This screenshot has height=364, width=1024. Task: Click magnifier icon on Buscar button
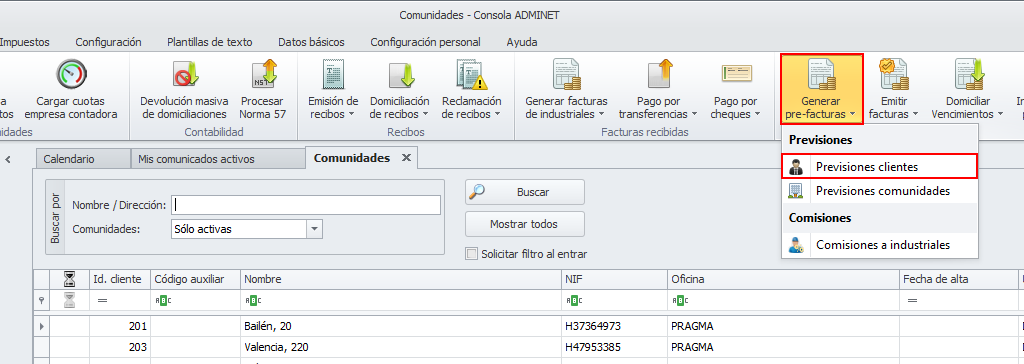coord(478,191)
